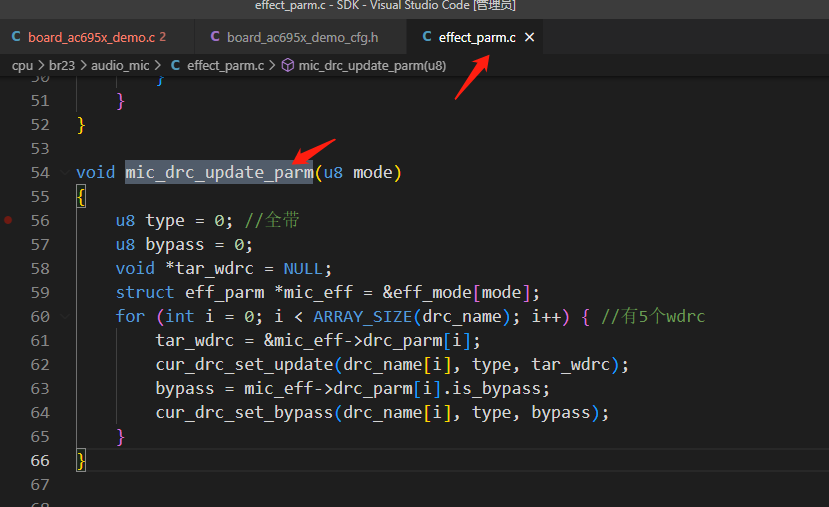The width and height of the screenshot is (829, 507).
Task: Click the u8 bypass declaration on line 57
Action: tap(184, 244)
